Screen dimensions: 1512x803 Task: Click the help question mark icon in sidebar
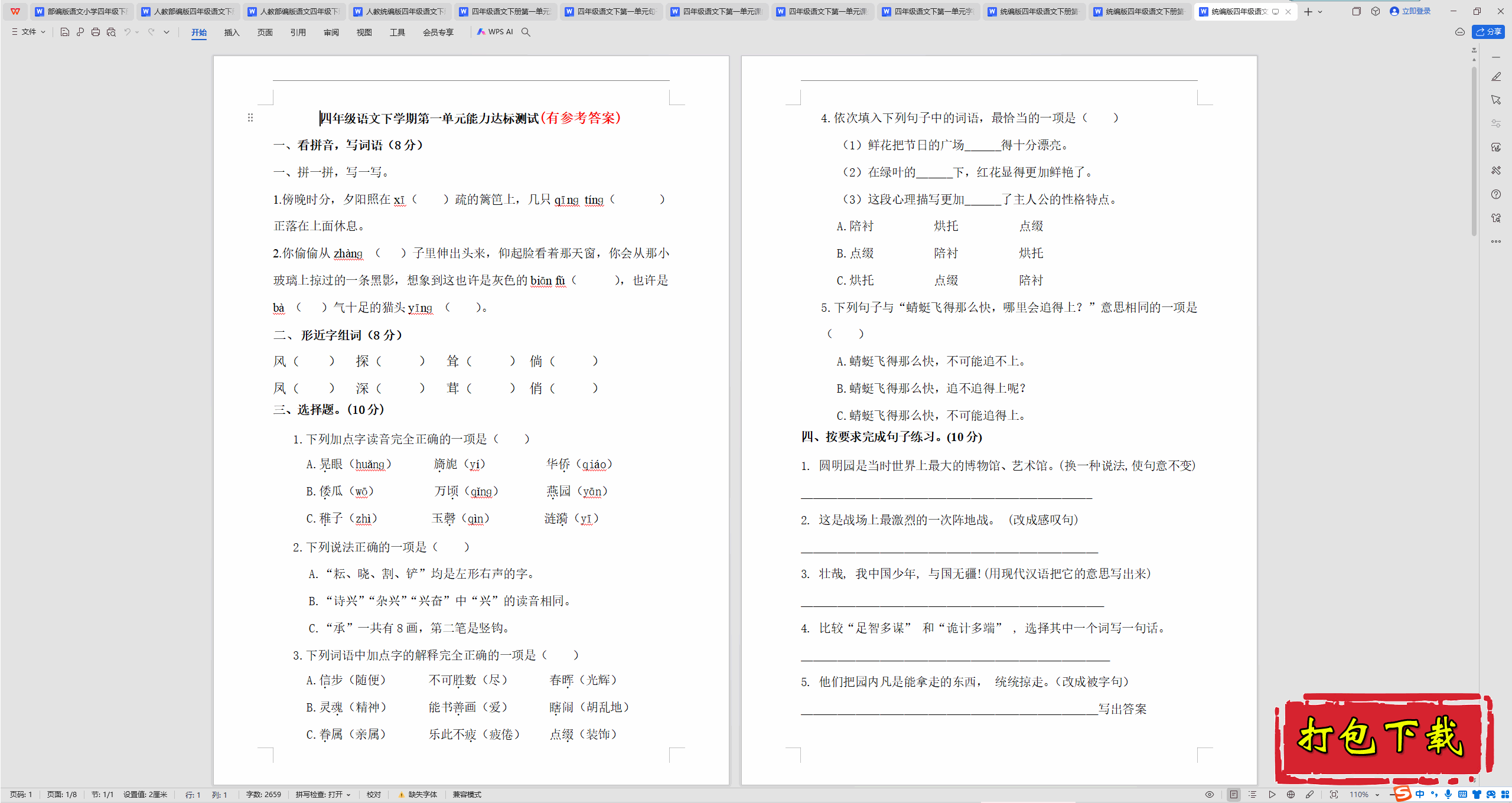click(1496, 194)
